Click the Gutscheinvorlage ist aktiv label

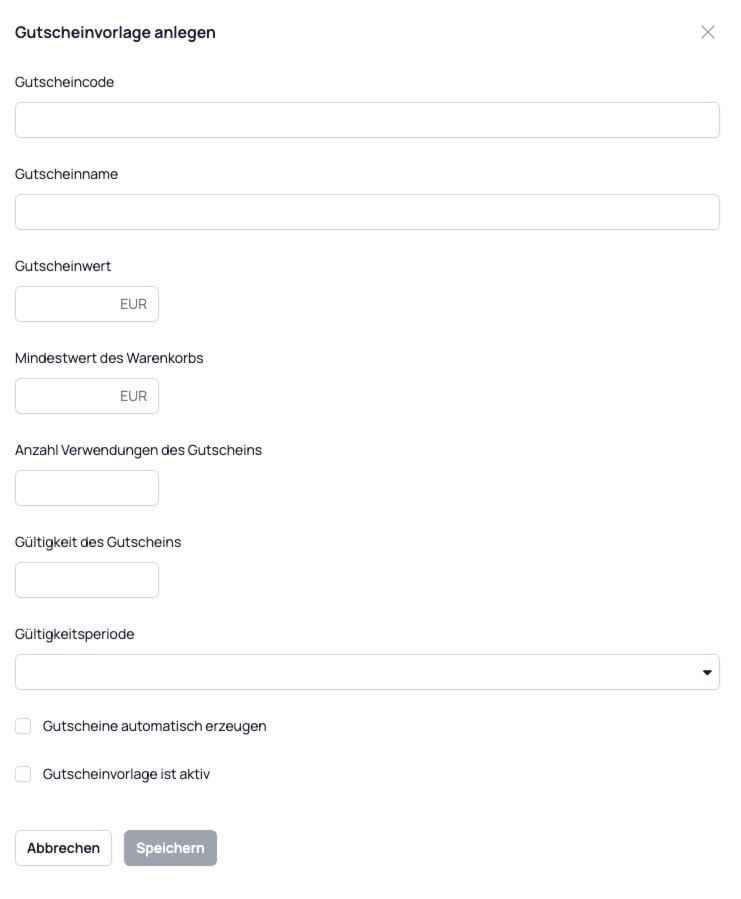(124, 774)
